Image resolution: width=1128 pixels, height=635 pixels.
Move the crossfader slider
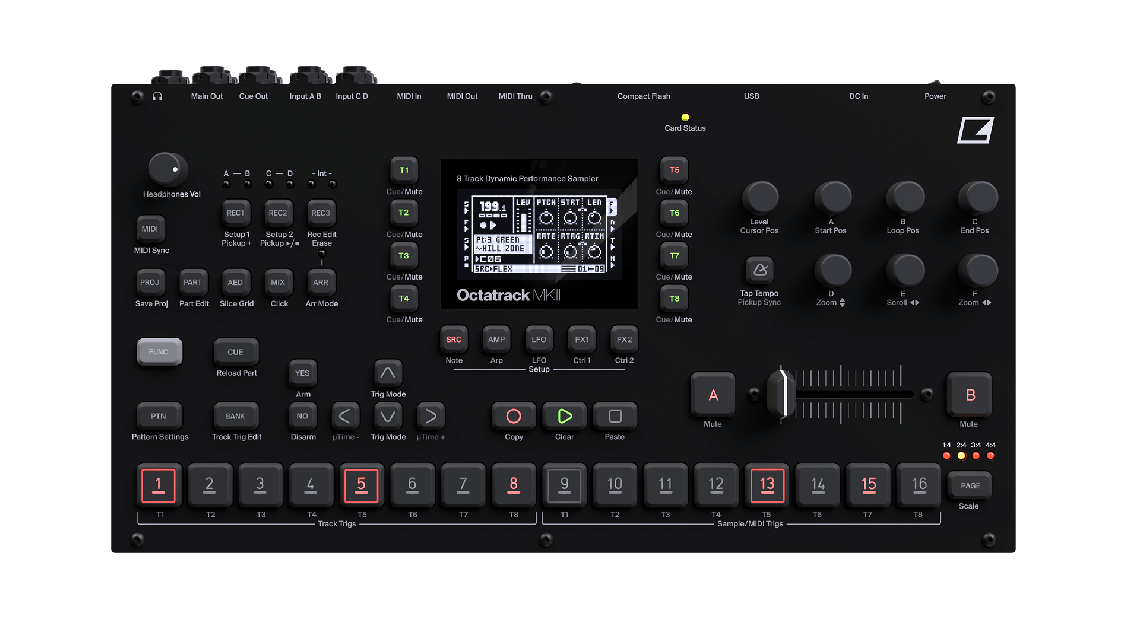click(x=781, y=395)
